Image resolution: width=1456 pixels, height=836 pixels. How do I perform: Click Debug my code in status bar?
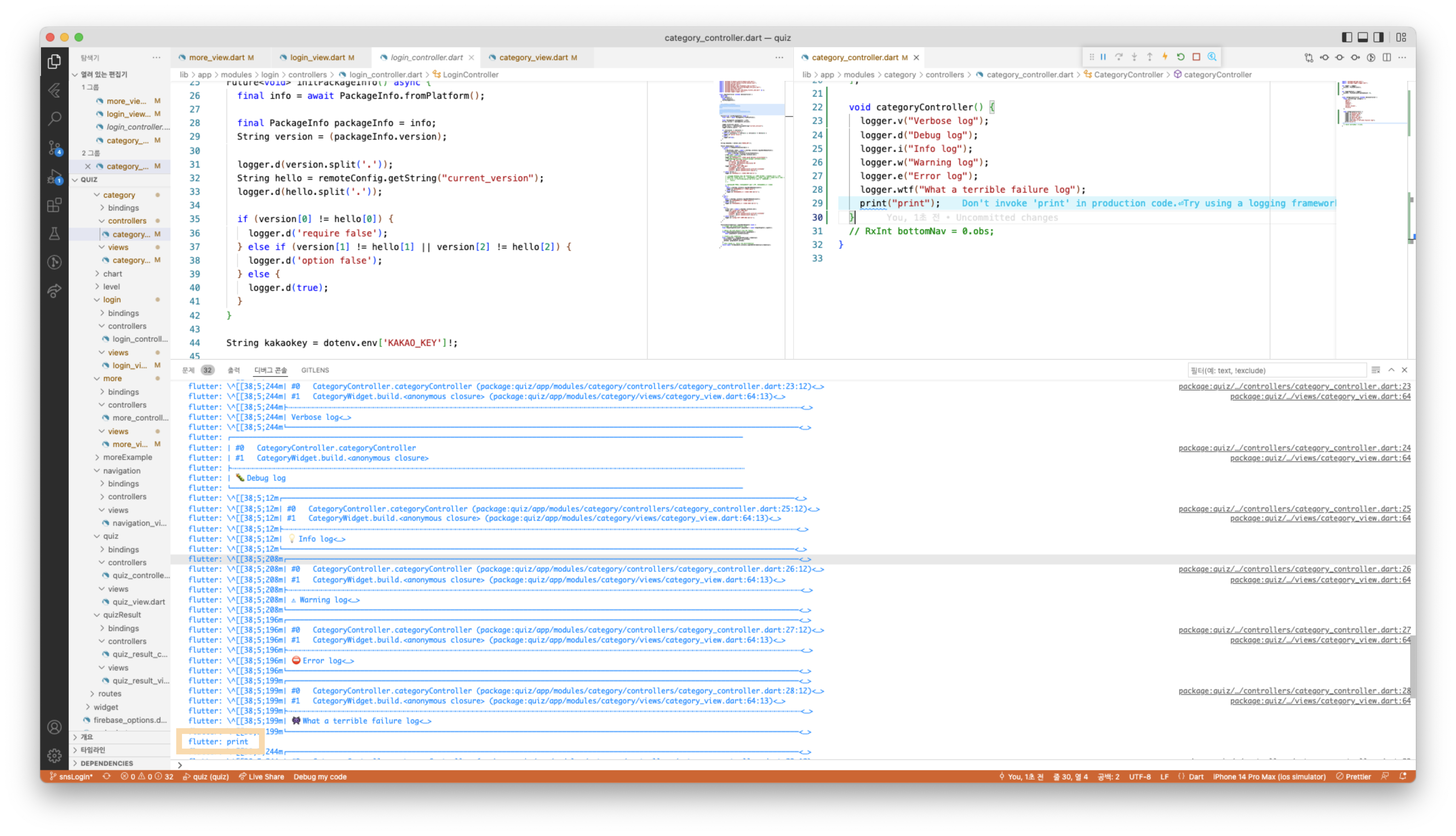pos(320,777)
